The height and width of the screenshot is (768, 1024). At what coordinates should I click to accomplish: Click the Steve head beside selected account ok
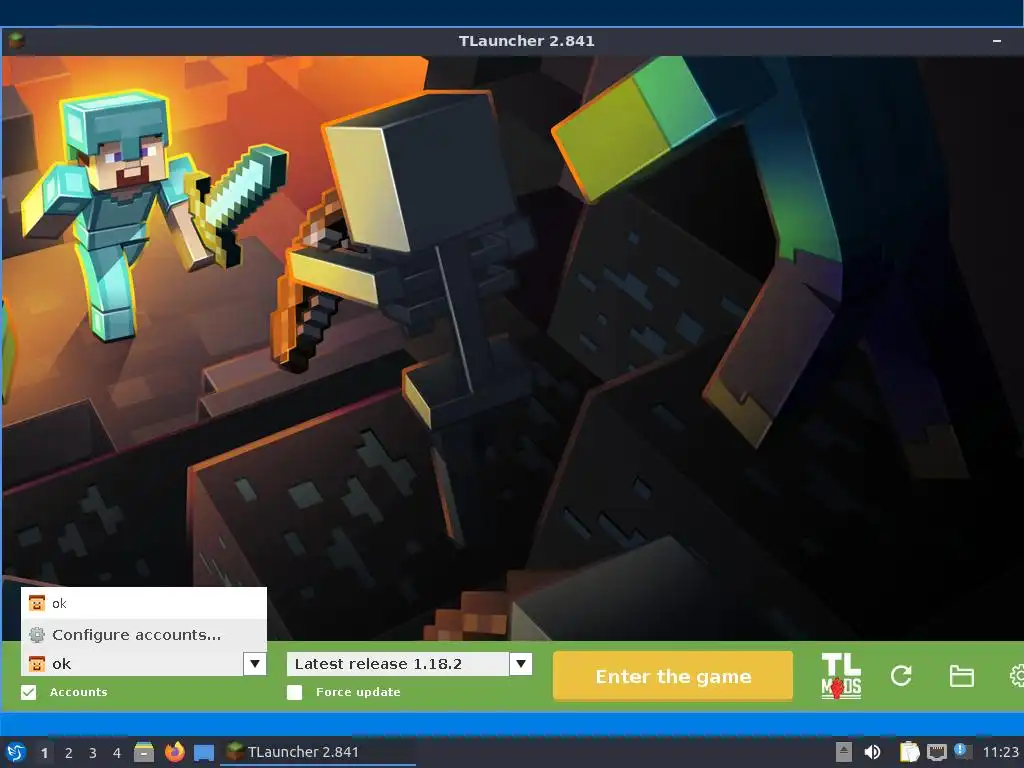(37, 664)
